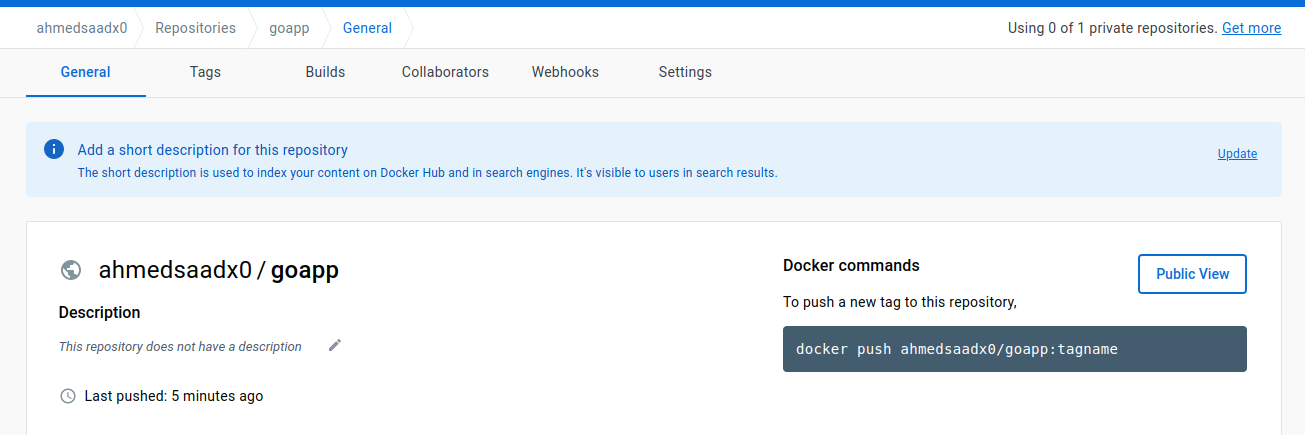Screen dimensions: 1305x435
Task: Click the goapp breadcrumb
Action: coord(289,28)
